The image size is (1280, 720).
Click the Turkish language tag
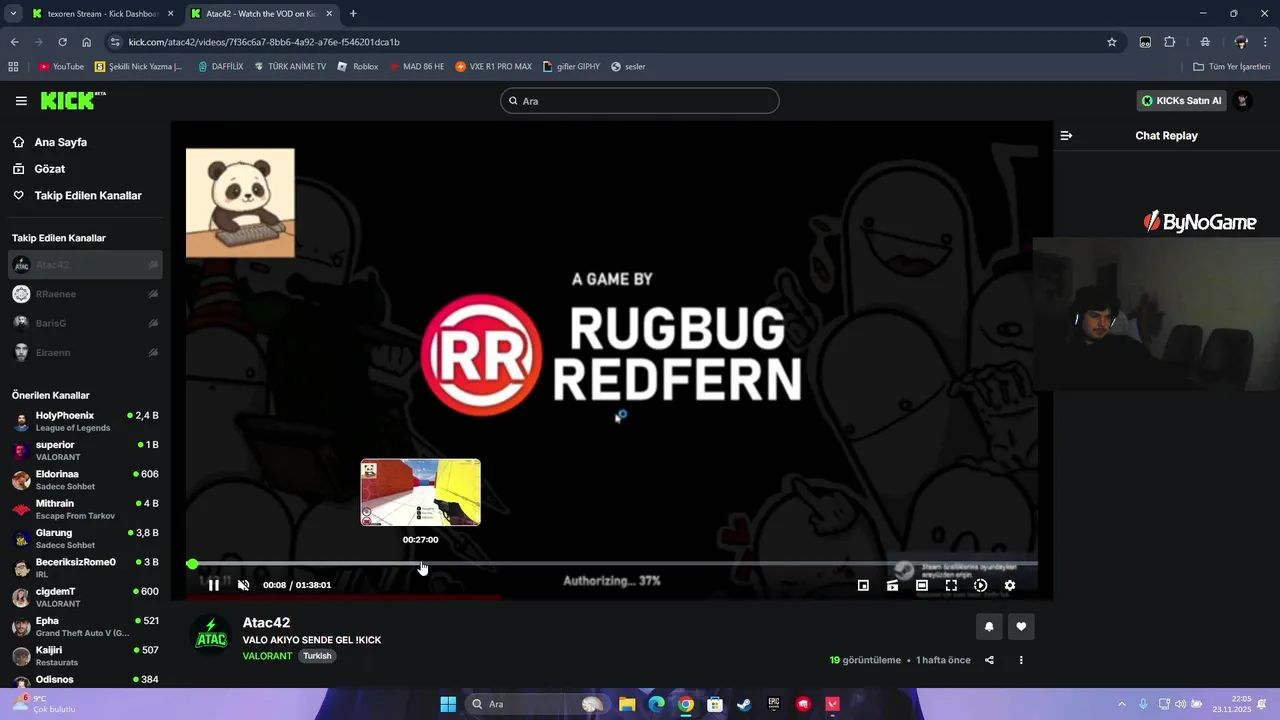(x=317, y=656)
